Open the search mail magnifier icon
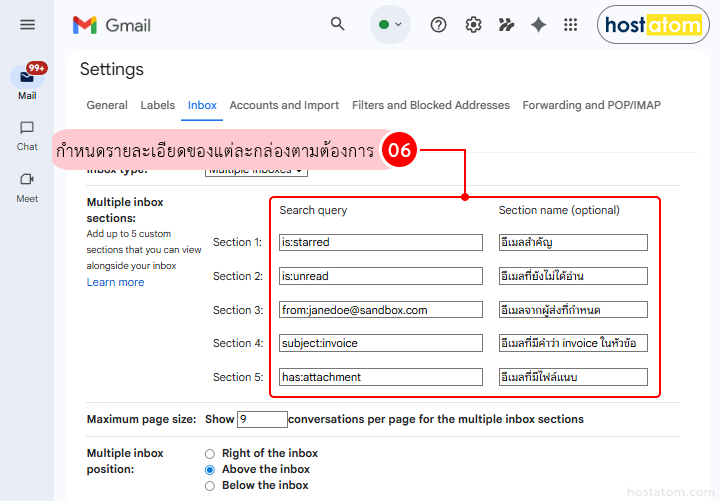This screenshot has height=501, width=720. (x=338, y=24)
